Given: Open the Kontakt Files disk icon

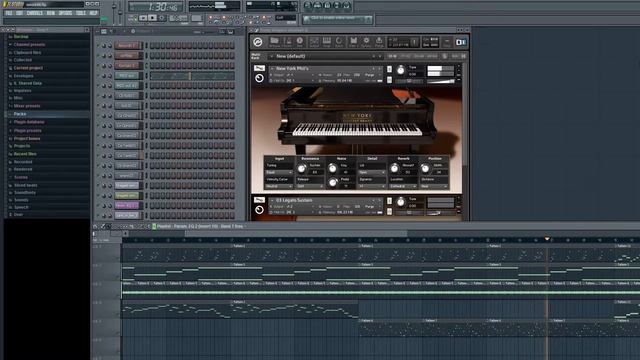Looking at the screenshot, I should pyautogui.click(x=353, y=42).
